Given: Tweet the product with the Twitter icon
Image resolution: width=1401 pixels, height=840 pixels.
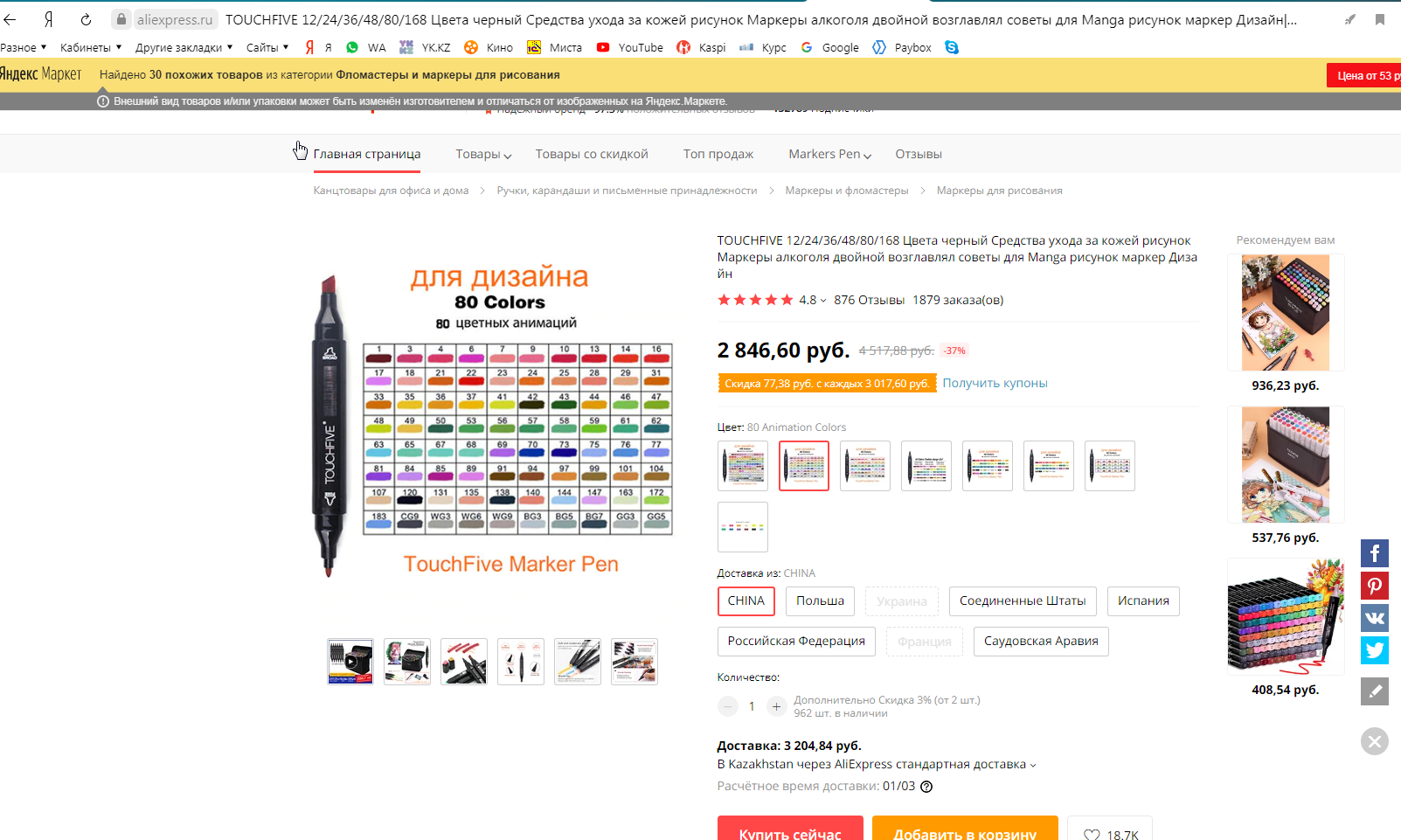Looking at the screenshot, I should 1375,650.
